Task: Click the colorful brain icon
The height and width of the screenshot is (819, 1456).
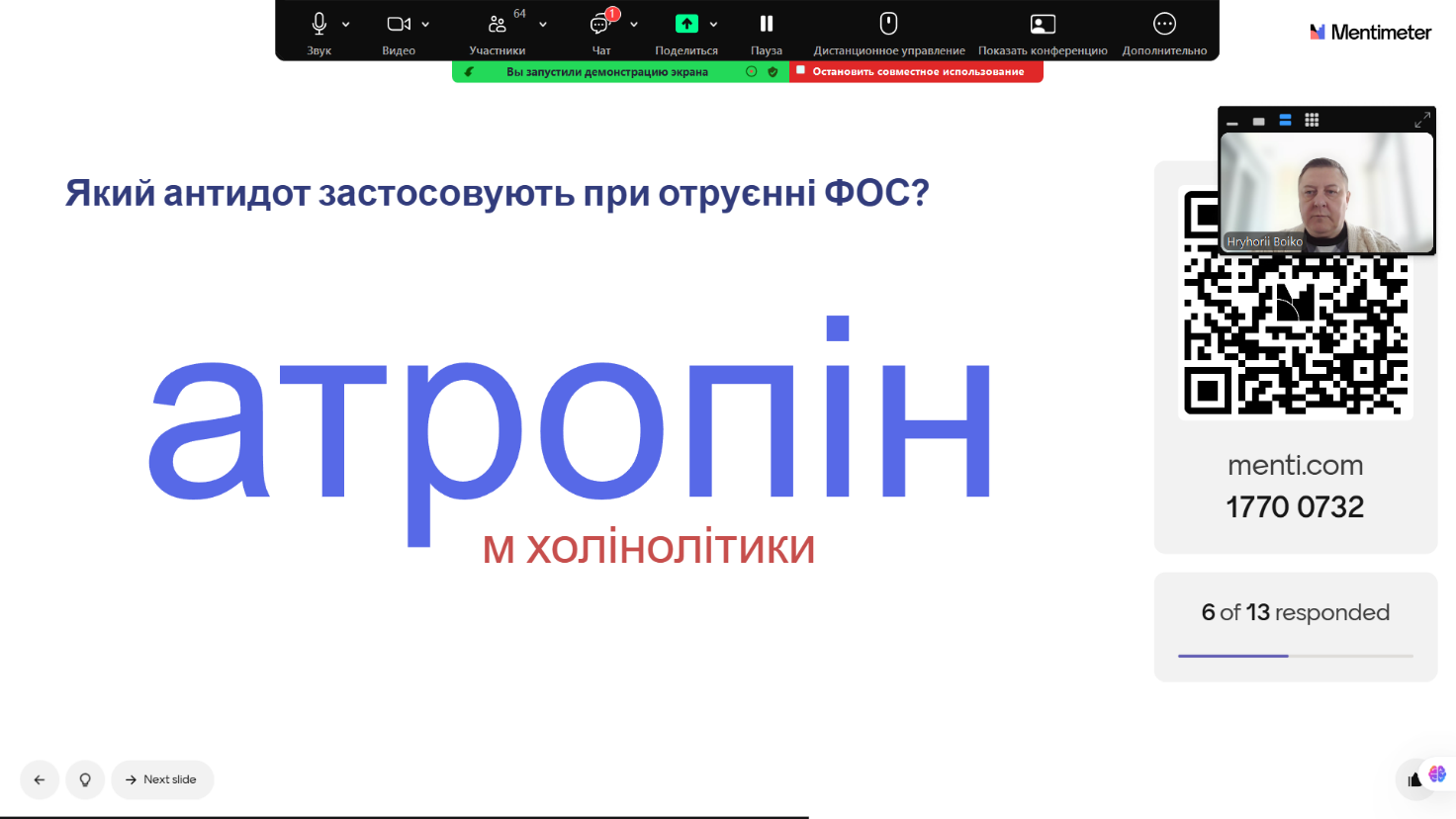Action: [1437, 773]
